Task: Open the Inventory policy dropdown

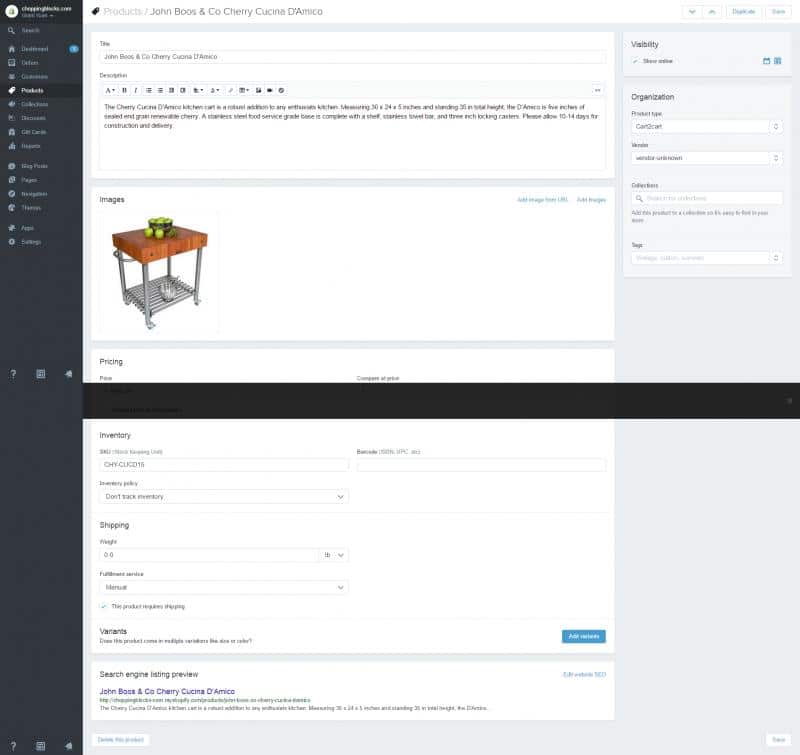Action: [x=224, y=496]
